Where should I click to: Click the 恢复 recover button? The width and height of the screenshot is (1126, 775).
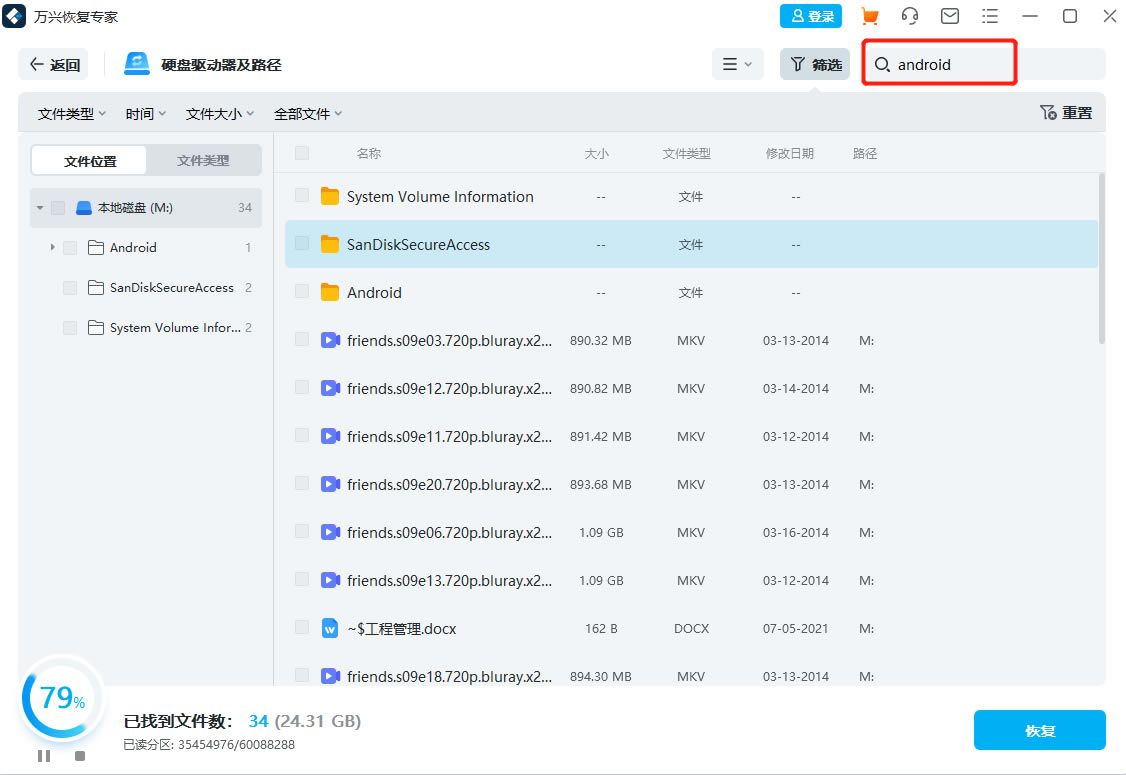coord(1040,730)
